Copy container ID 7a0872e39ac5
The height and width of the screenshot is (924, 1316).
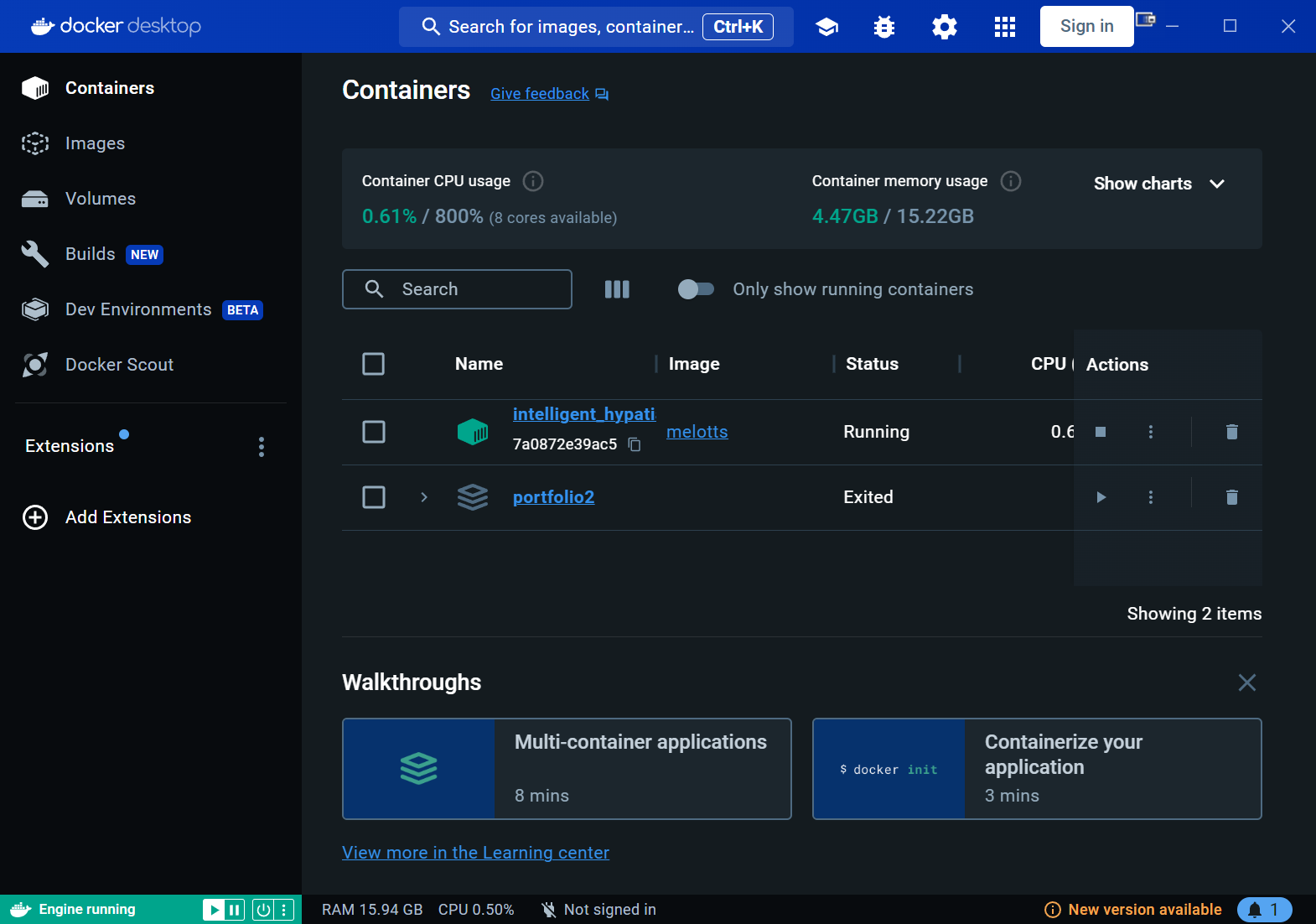635,444
